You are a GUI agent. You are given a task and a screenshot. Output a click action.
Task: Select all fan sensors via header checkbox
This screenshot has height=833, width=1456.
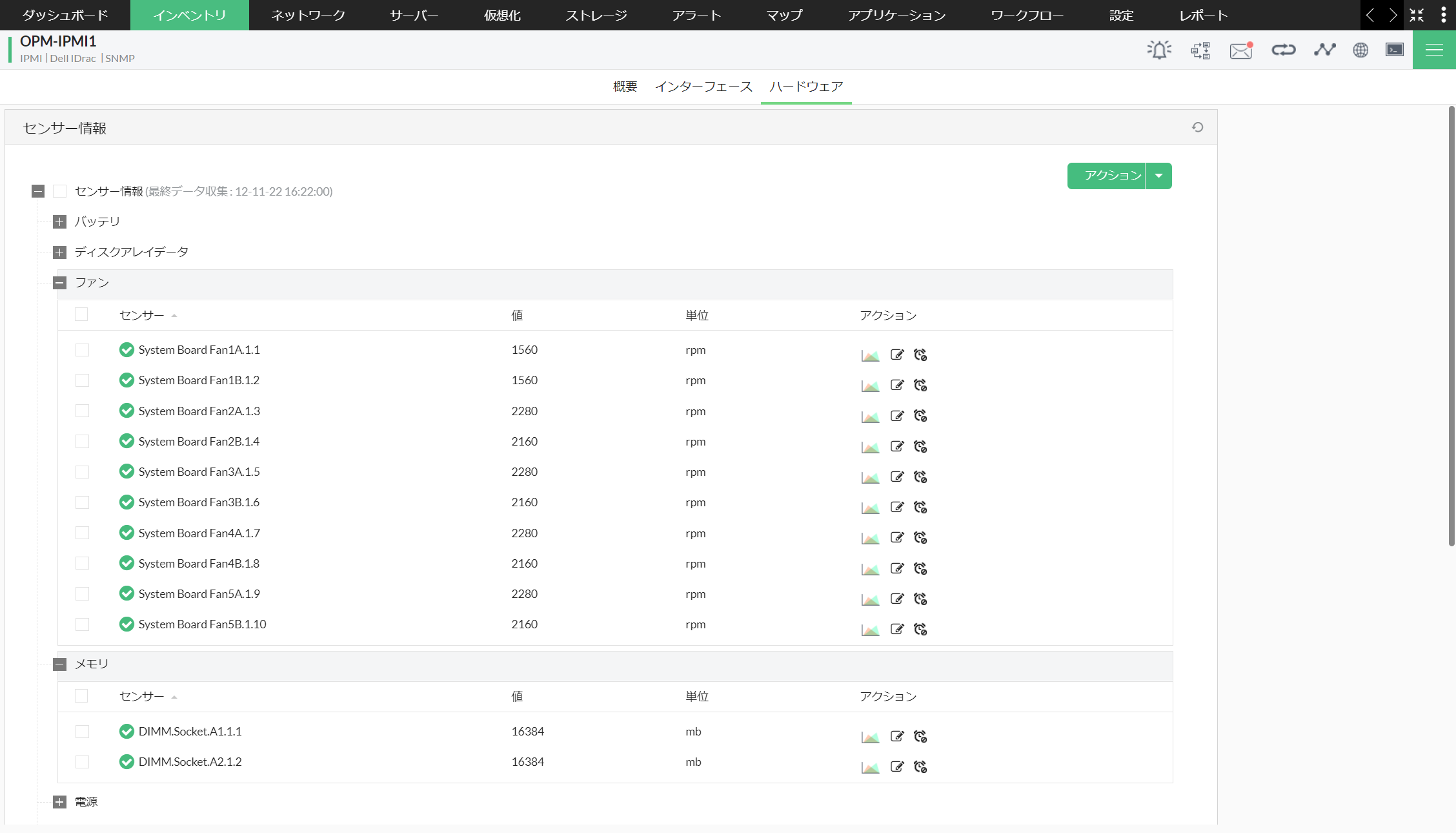tap(81, 314)
